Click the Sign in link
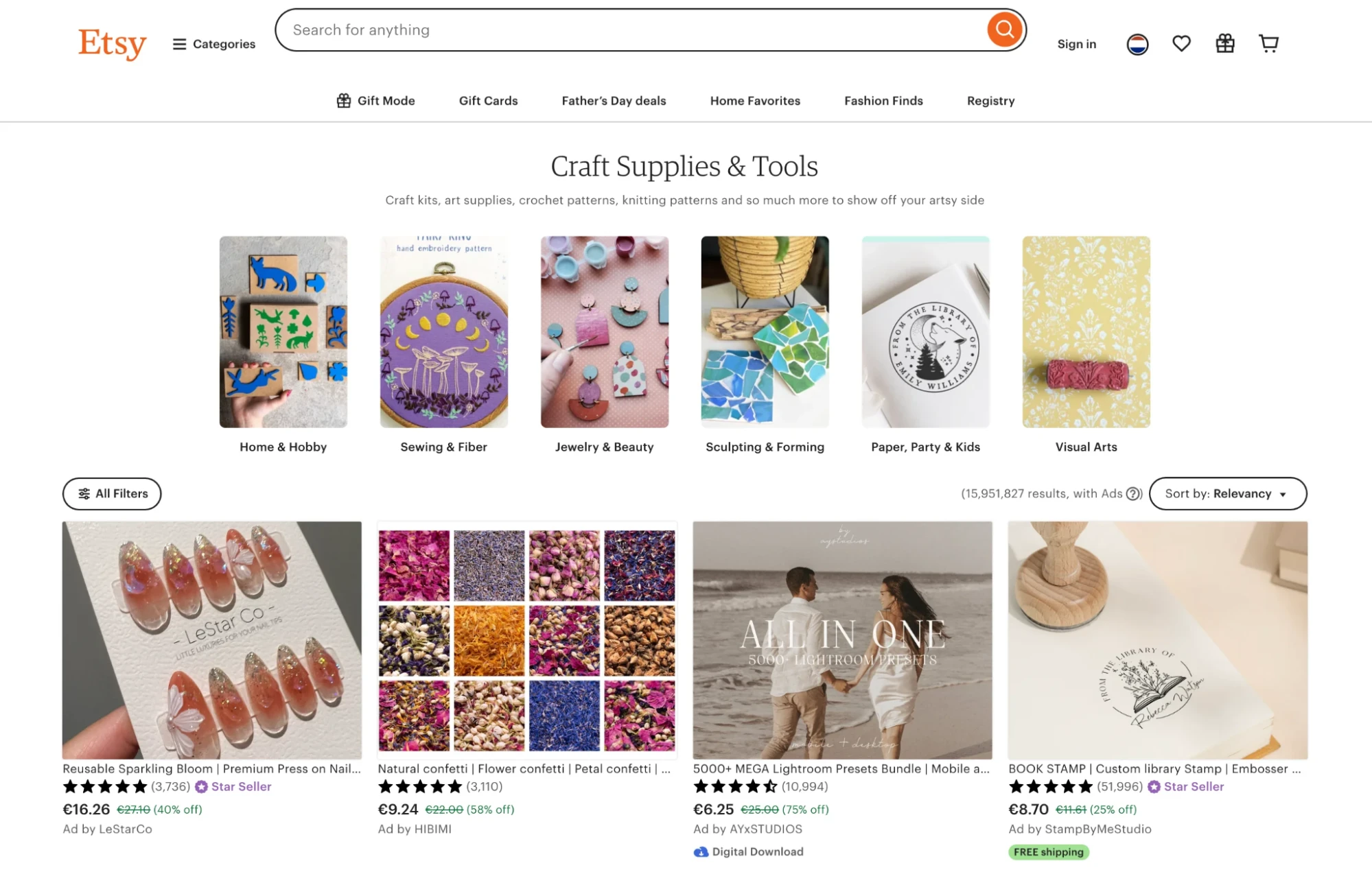 [1076, 43]
